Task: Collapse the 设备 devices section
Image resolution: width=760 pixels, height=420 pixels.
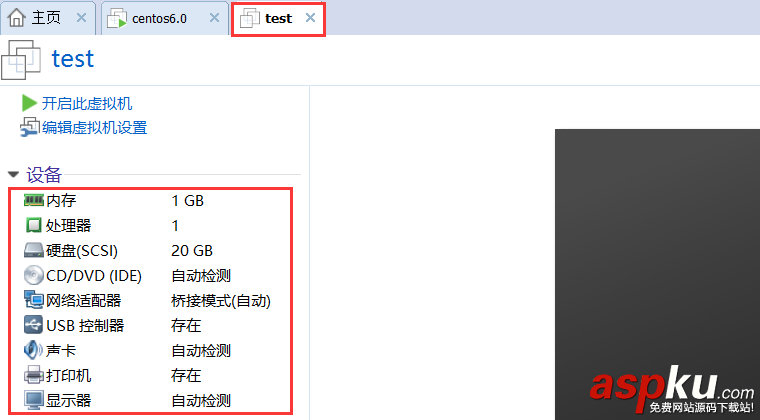Action: tap(13, 175)
